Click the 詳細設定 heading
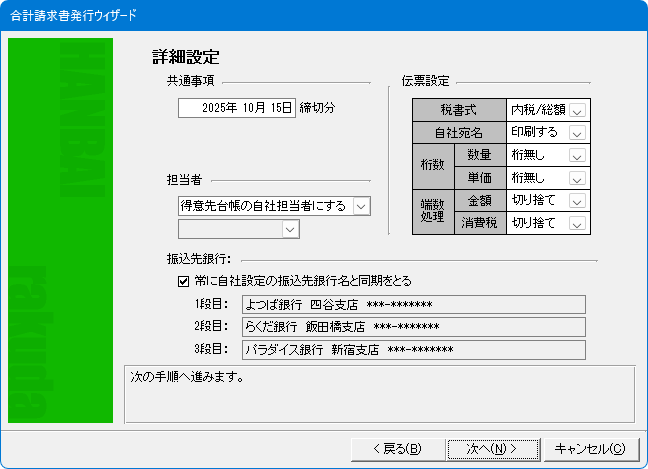This screenshot has width=648, height=469. [185, 57]
